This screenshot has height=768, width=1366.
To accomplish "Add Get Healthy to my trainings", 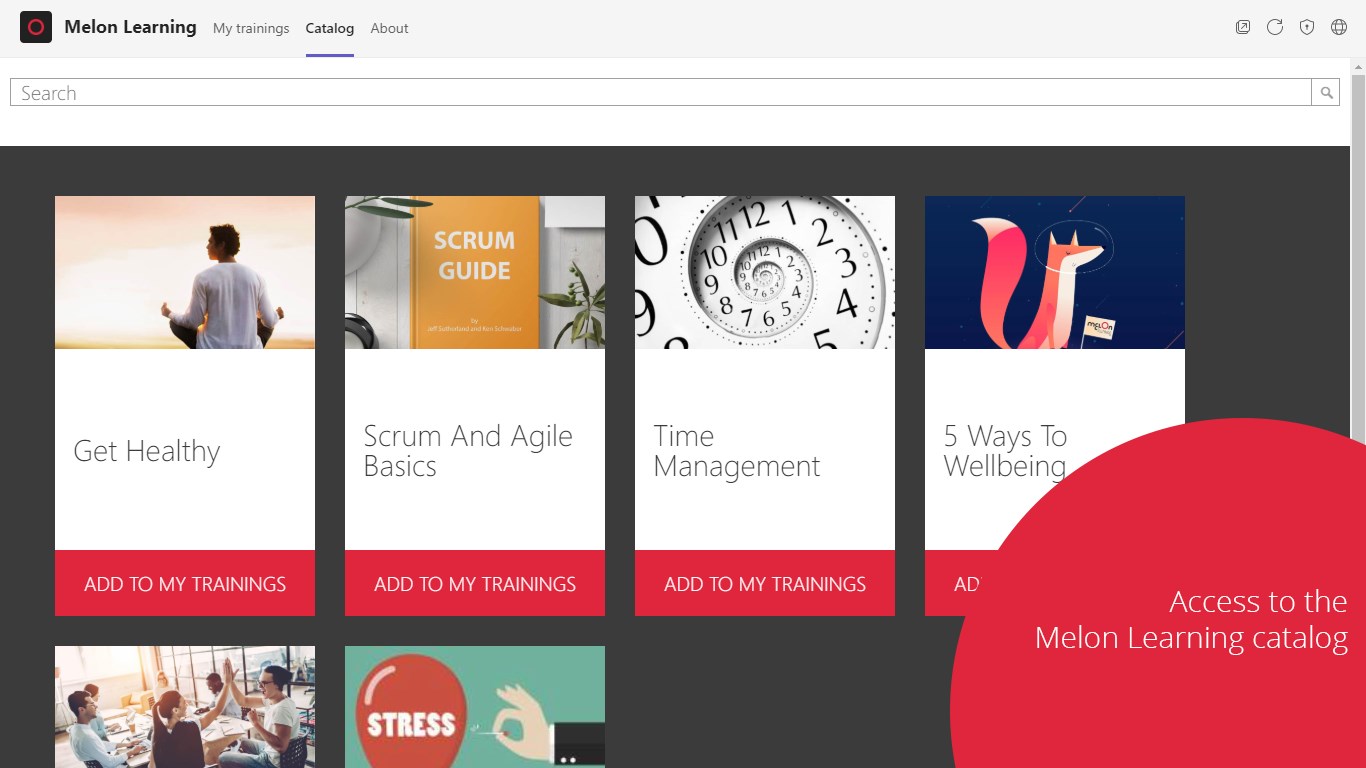I will pyautogui.click(x=185, y=583).
